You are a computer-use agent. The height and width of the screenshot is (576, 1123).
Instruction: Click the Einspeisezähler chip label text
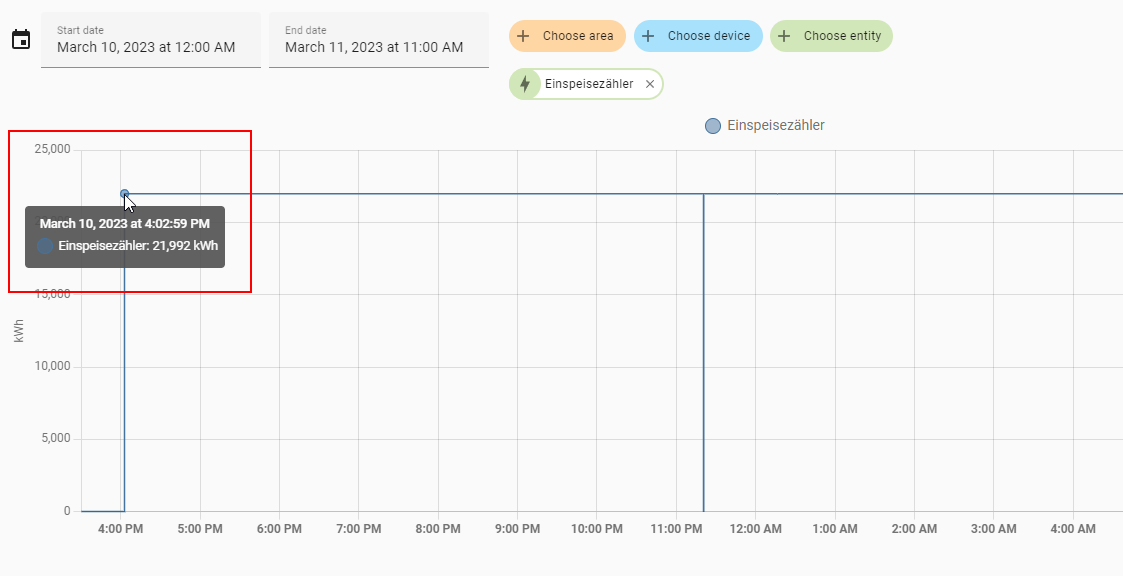click(x=589, y=84)
